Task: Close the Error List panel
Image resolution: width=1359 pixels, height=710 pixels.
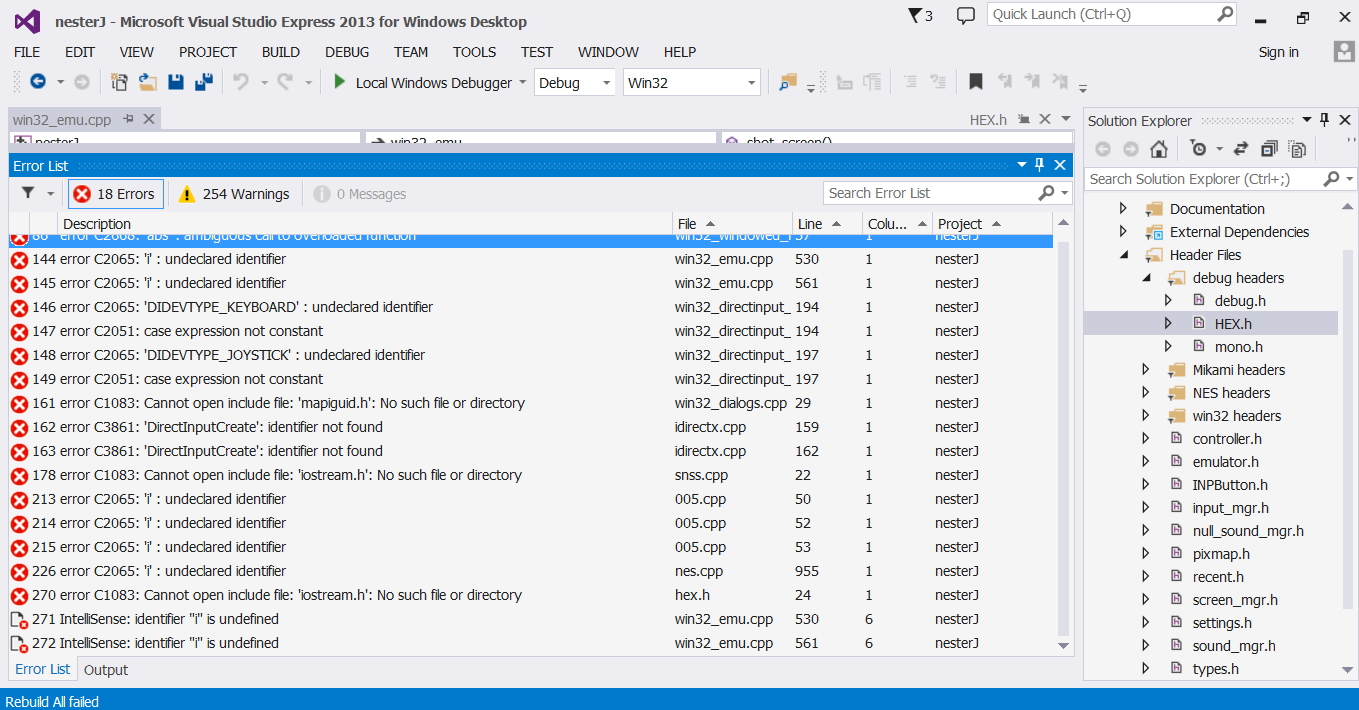Action: pos(1060,165)
